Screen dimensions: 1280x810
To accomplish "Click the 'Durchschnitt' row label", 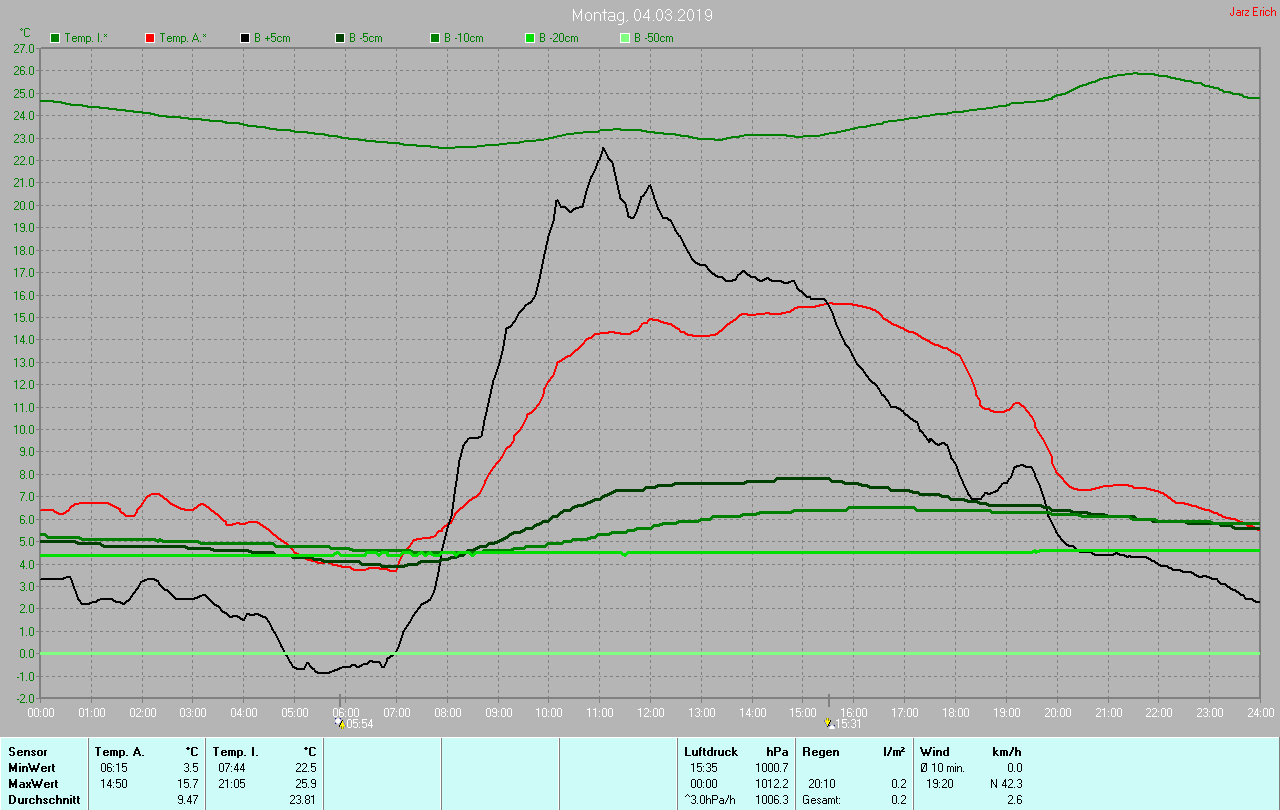I will pyautogui.click(x=43, y=800).
